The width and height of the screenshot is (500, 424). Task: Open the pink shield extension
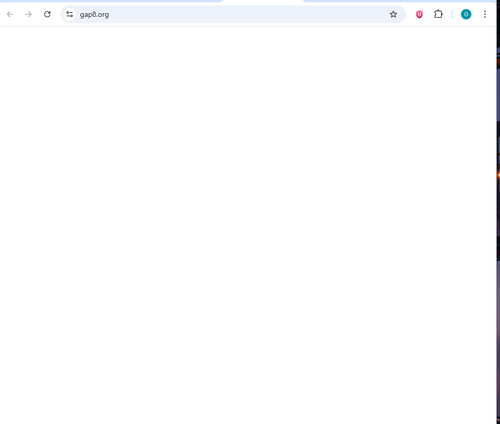(419, 14)
